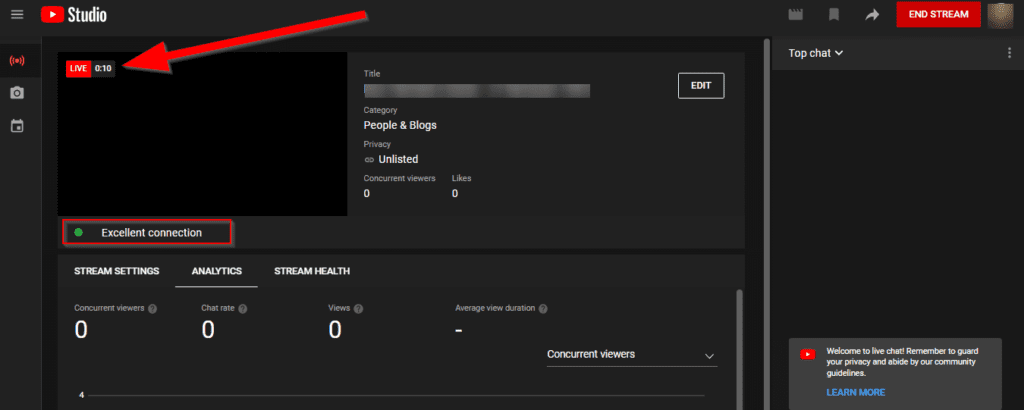Screen dimensions: 1024x410
Task: Click the YouTube Studio logo
Action: (x=73, y=14)
